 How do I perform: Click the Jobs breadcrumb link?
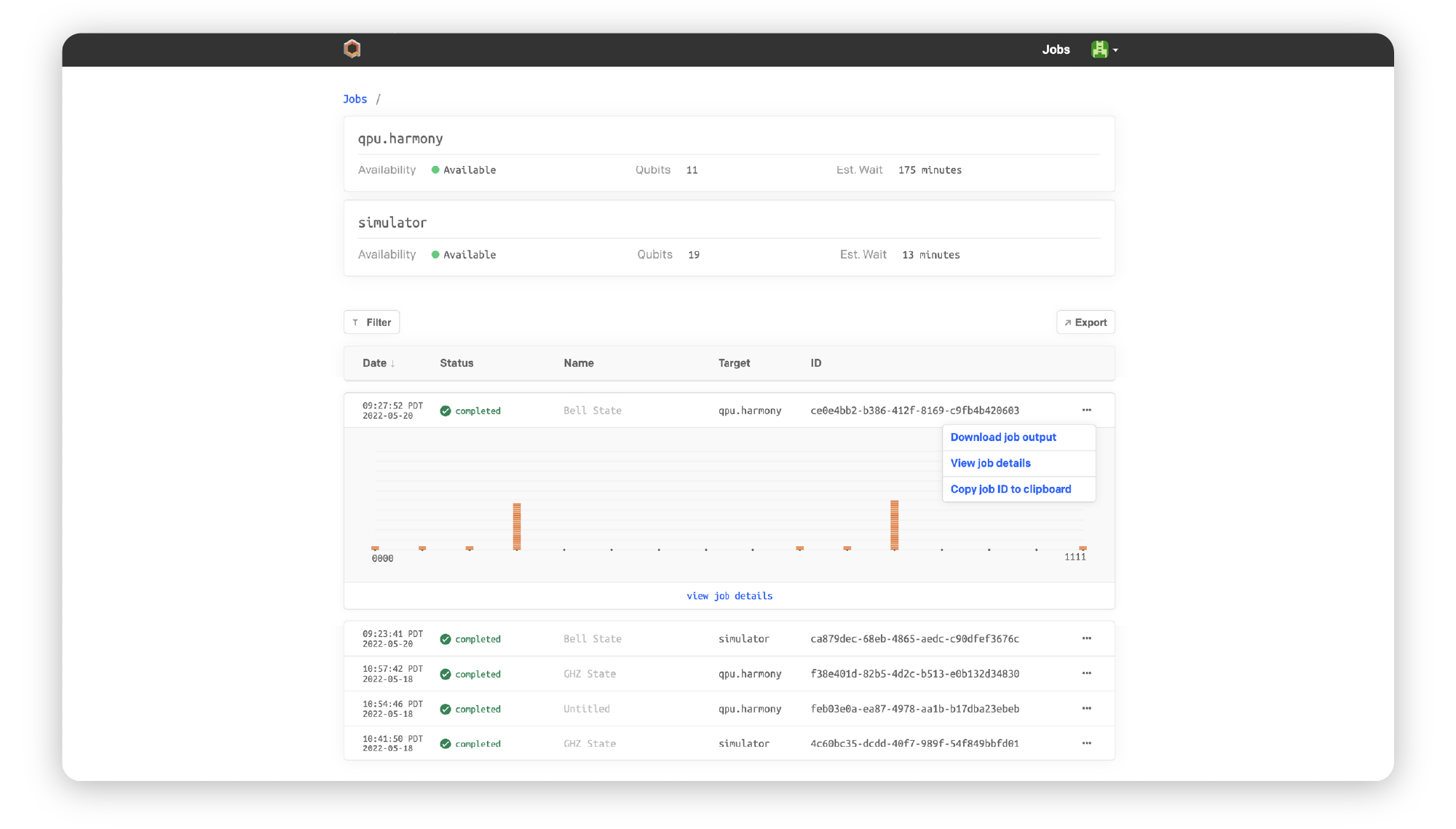pos(355,99)
